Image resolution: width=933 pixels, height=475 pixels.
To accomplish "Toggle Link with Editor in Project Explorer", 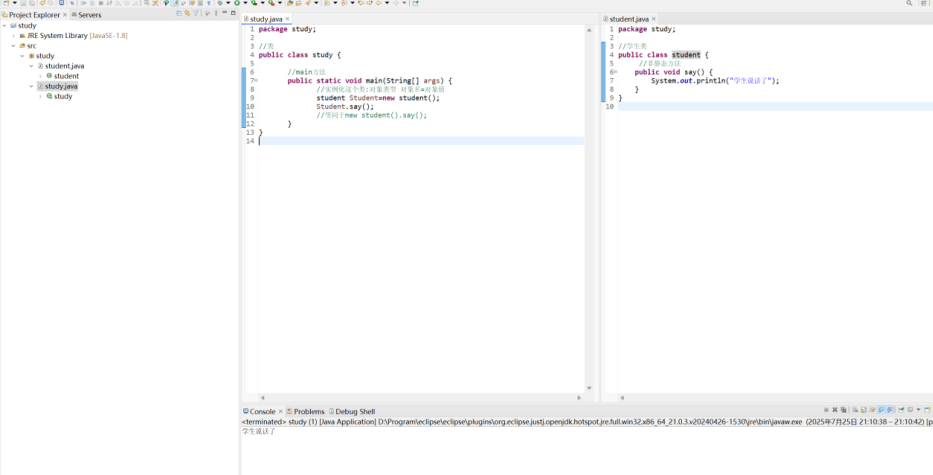I will click(x=187, y=12).
